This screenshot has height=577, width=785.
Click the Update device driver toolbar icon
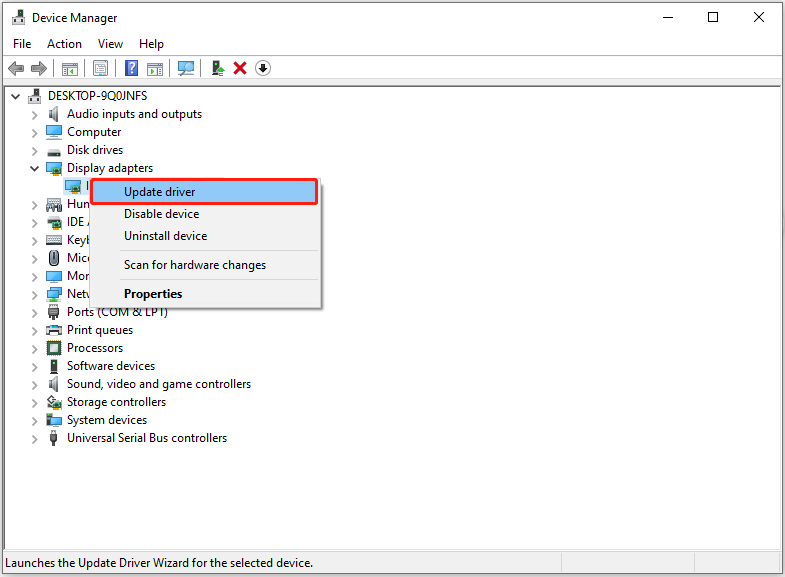(217, 68)
